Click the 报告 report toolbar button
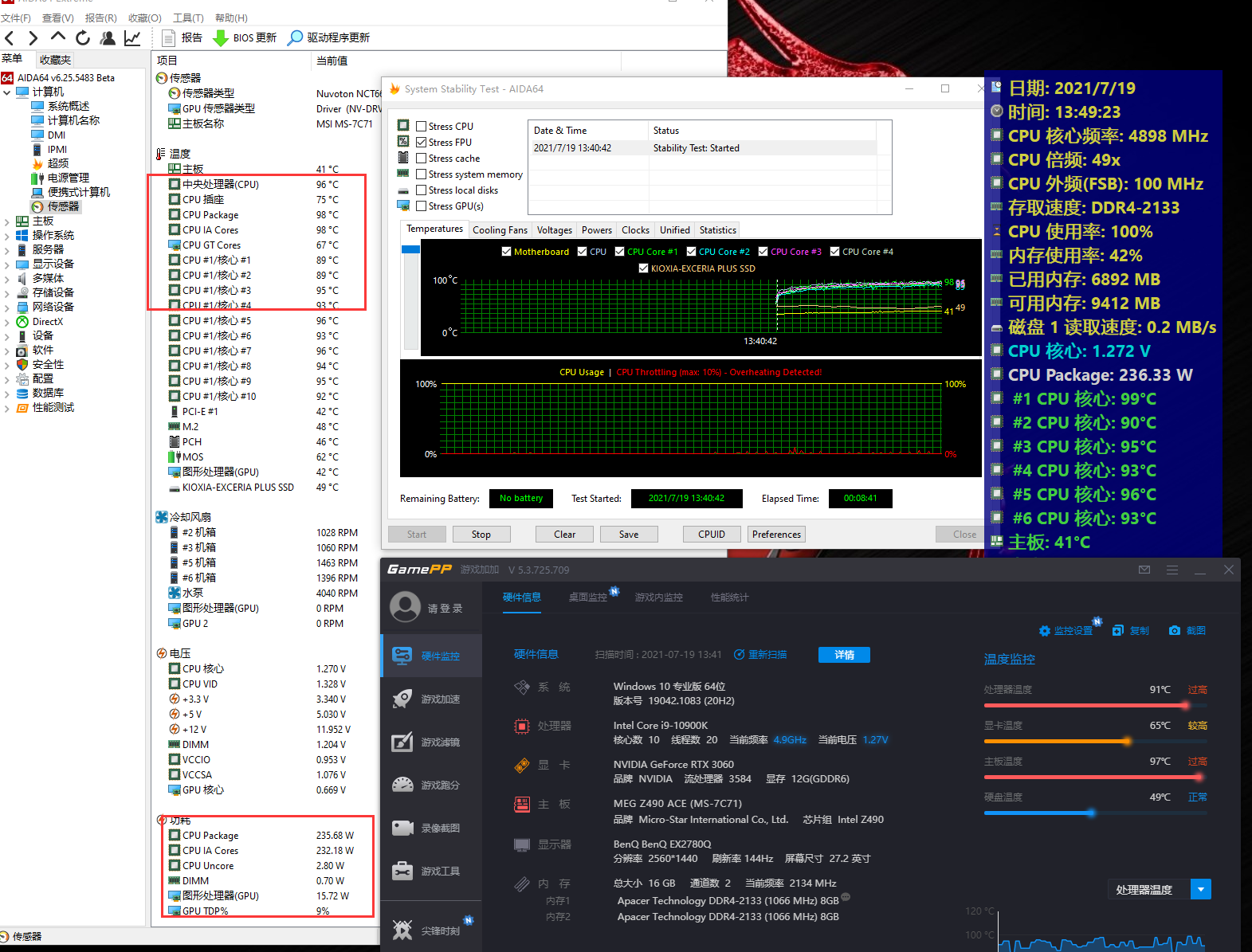 [x=183, y=37]
